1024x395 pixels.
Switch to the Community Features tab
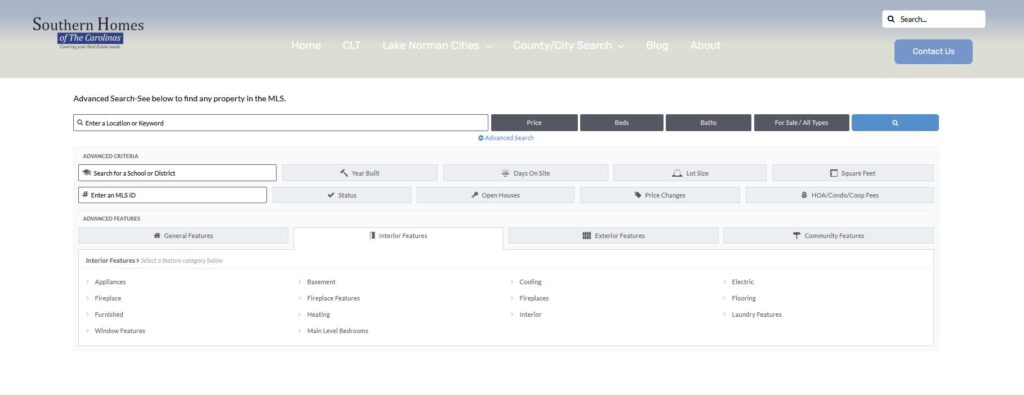coord(828,236)
